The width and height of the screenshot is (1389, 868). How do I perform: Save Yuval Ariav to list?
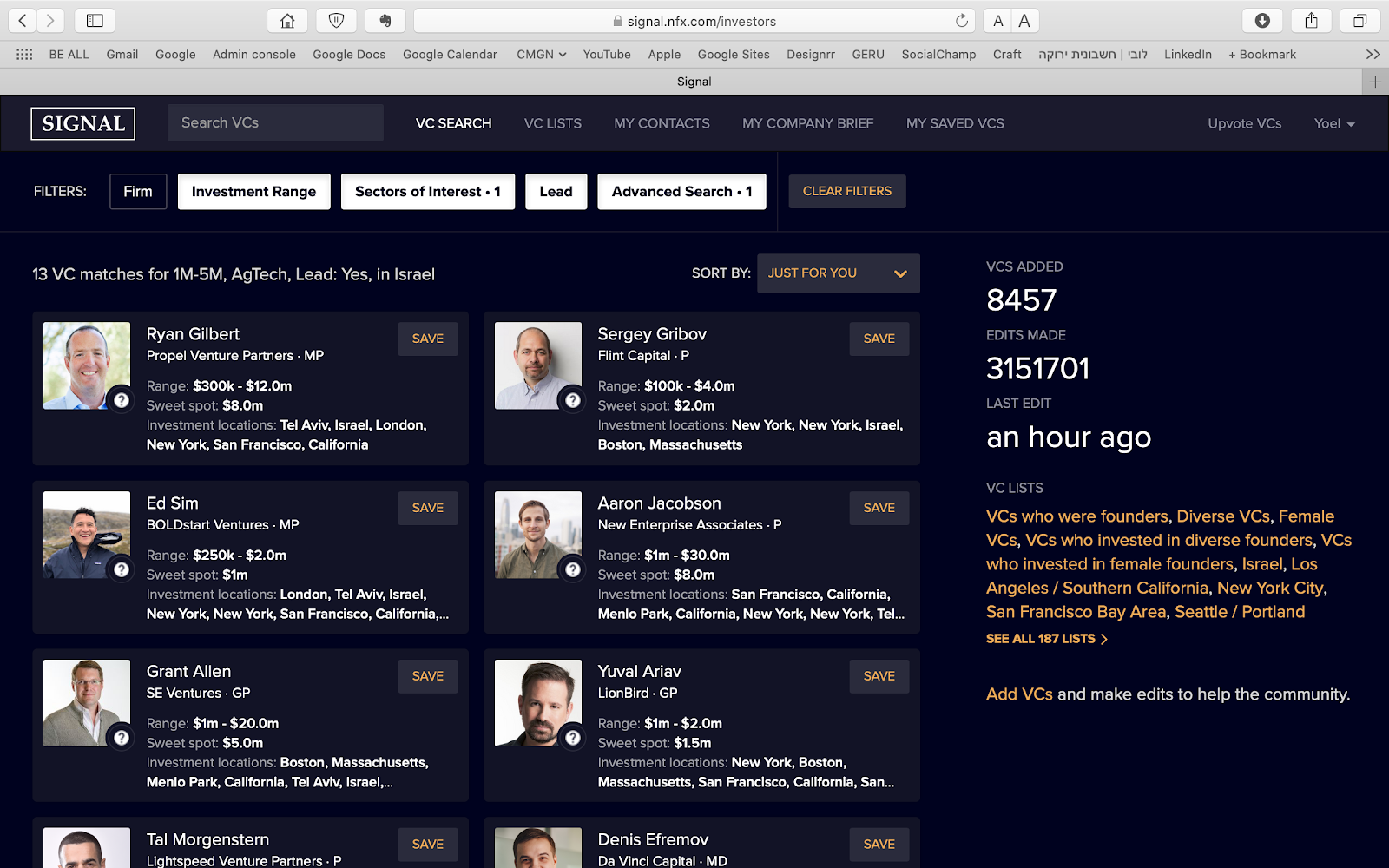879,676
